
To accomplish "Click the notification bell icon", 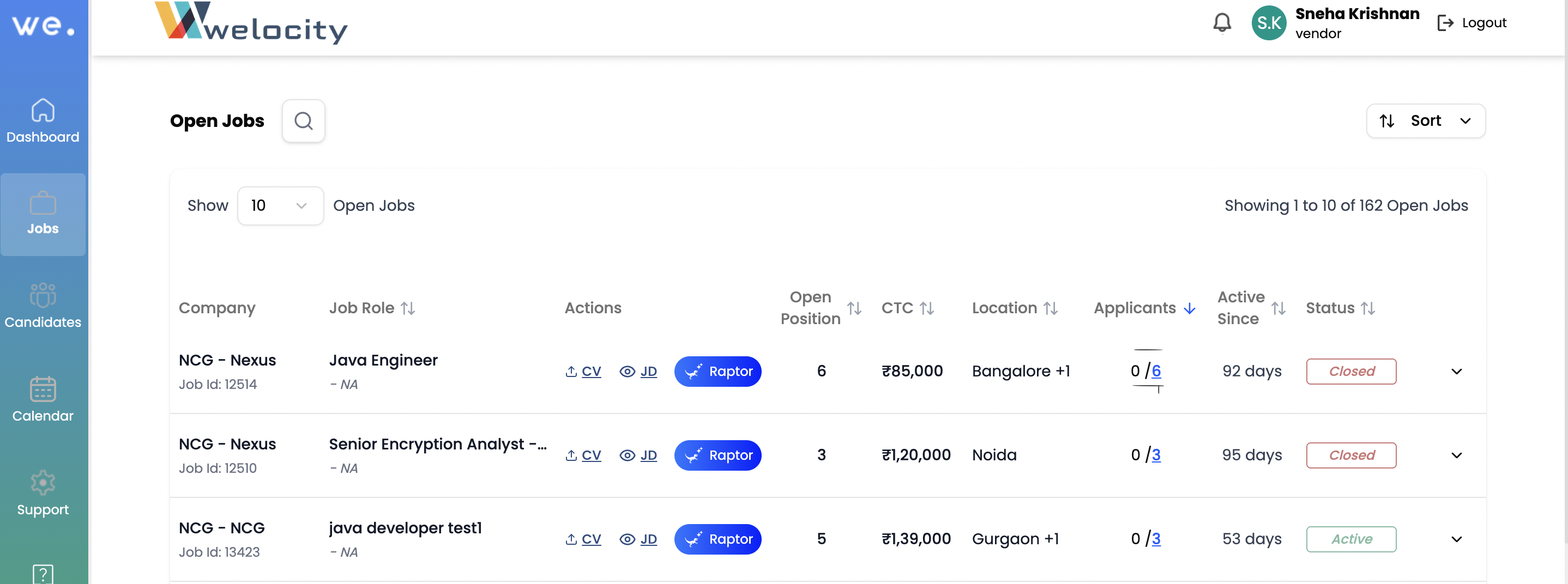I will (1222, 23).
